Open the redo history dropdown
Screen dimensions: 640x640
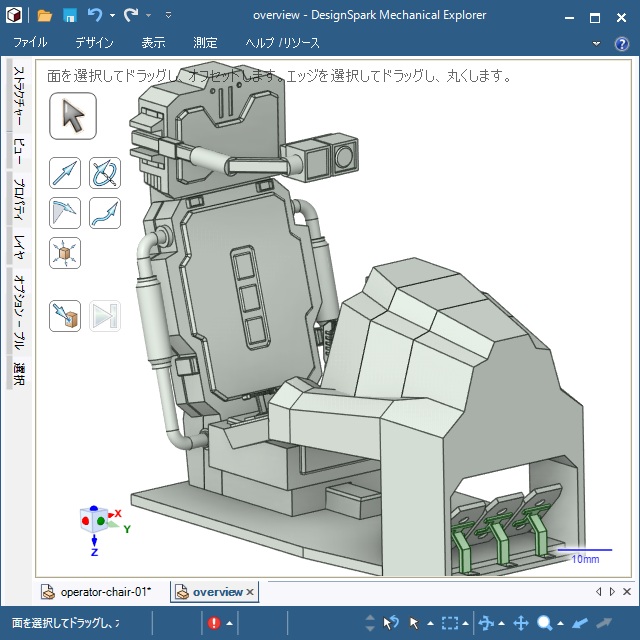(149, 16)
